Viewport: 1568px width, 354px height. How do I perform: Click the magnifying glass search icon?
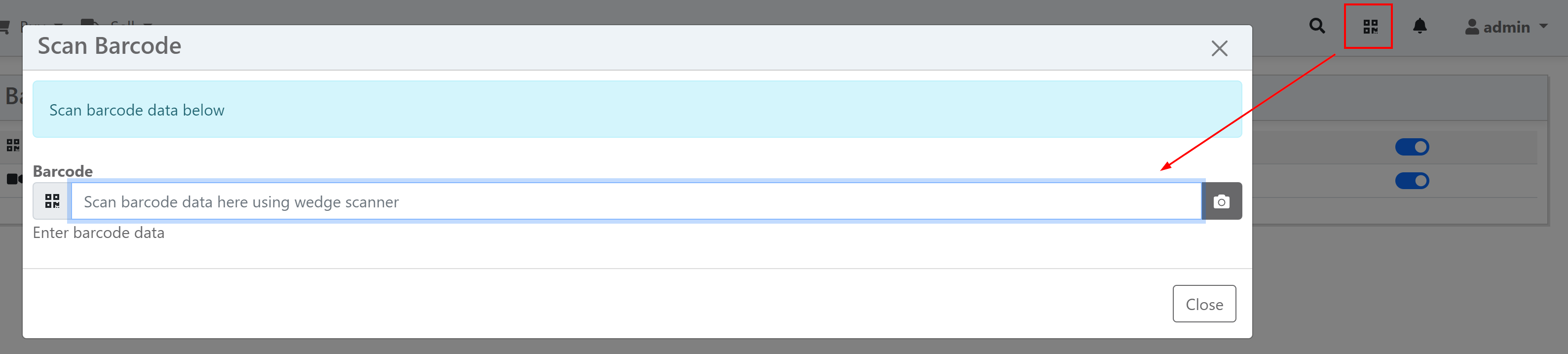point(1316,26)
